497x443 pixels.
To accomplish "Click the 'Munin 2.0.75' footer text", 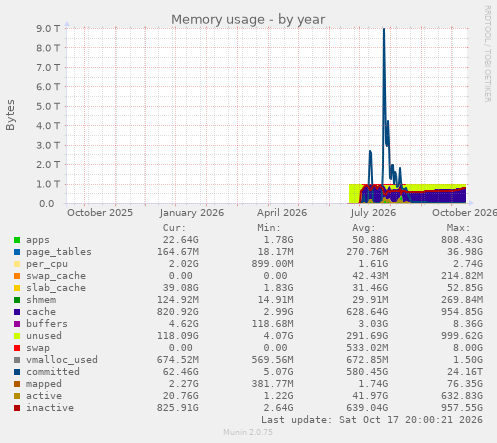I will coord(248,432).
